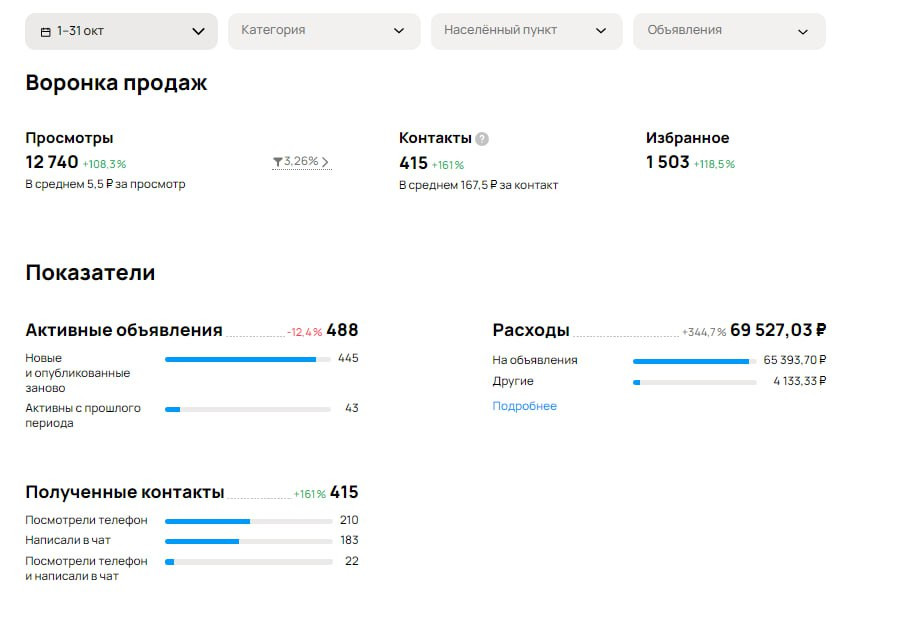The image size is (909, 617).
Task: Click the funnel icon beside 3,26%
Action: click(278, 162)
